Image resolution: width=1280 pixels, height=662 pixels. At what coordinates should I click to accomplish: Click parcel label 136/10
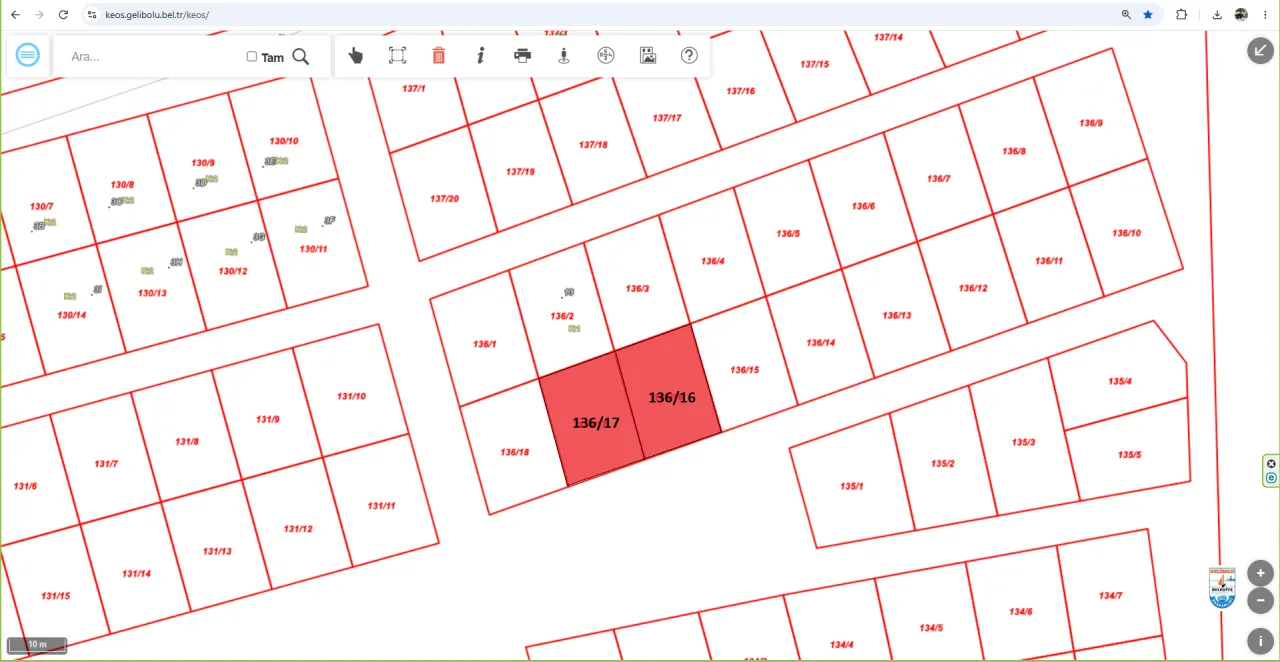pyautogui.click(x=1127, y=233)
